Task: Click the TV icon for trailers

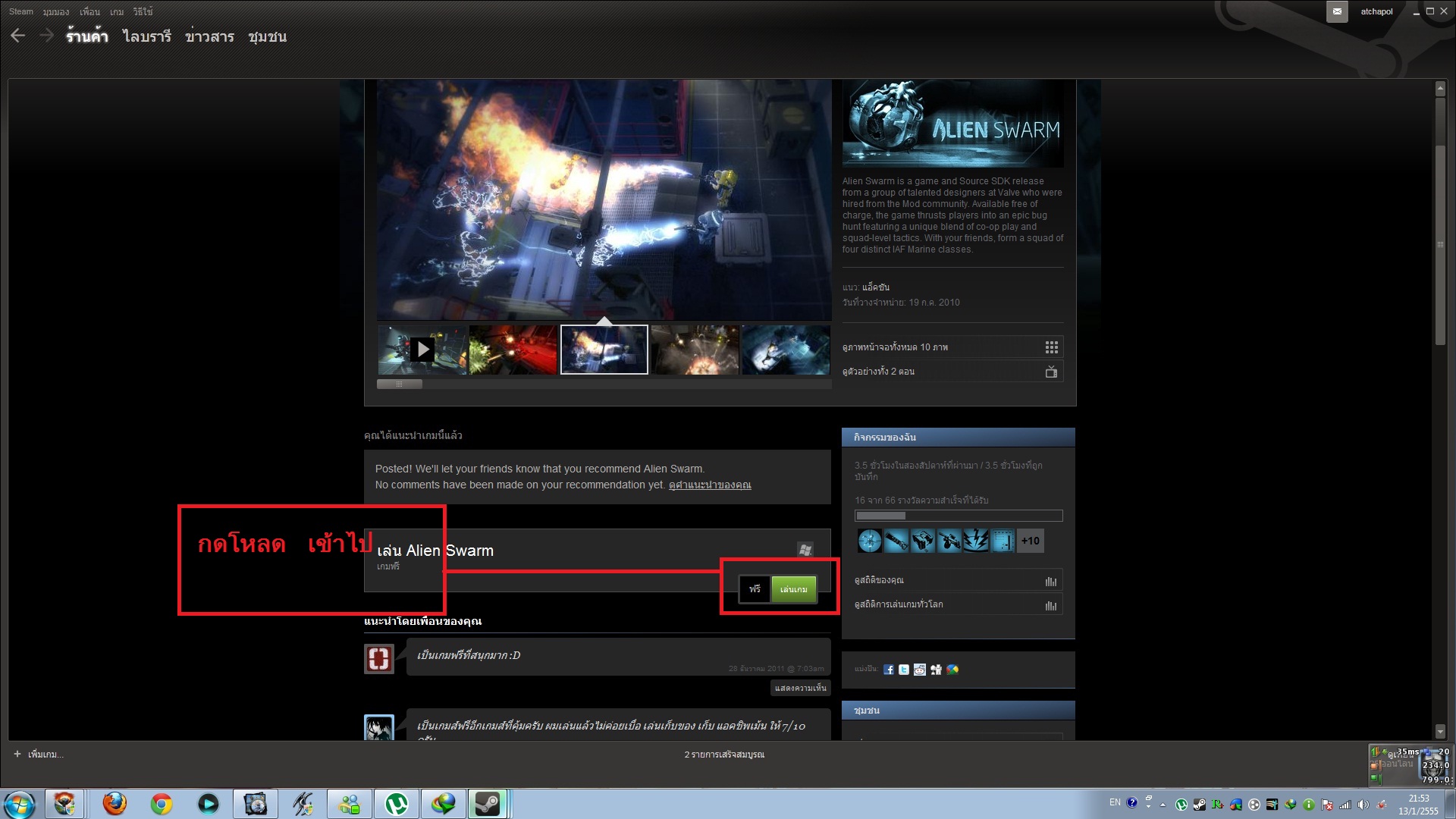Action: coord(1051,372)
